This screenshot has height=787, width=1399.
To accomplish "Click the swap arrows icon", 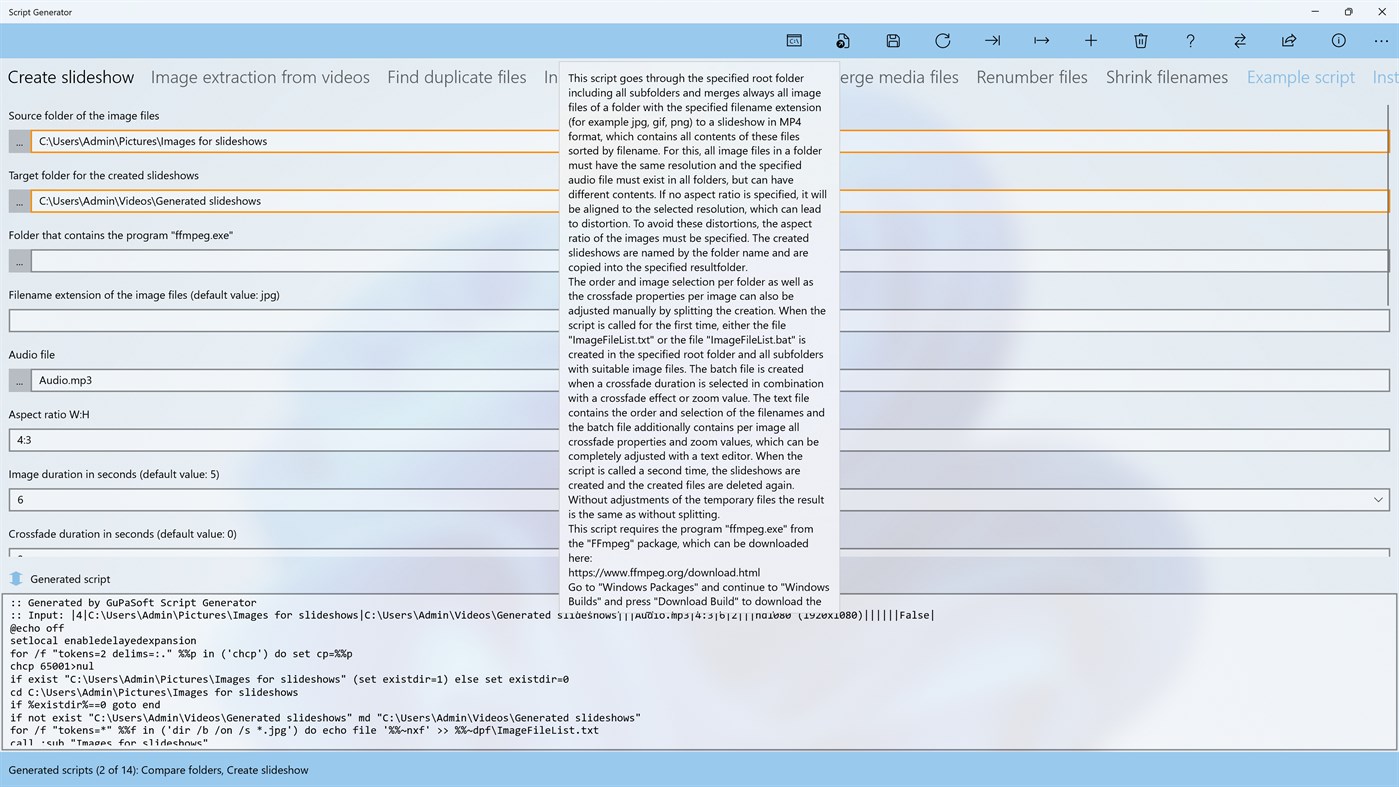I will point(1239,41).
